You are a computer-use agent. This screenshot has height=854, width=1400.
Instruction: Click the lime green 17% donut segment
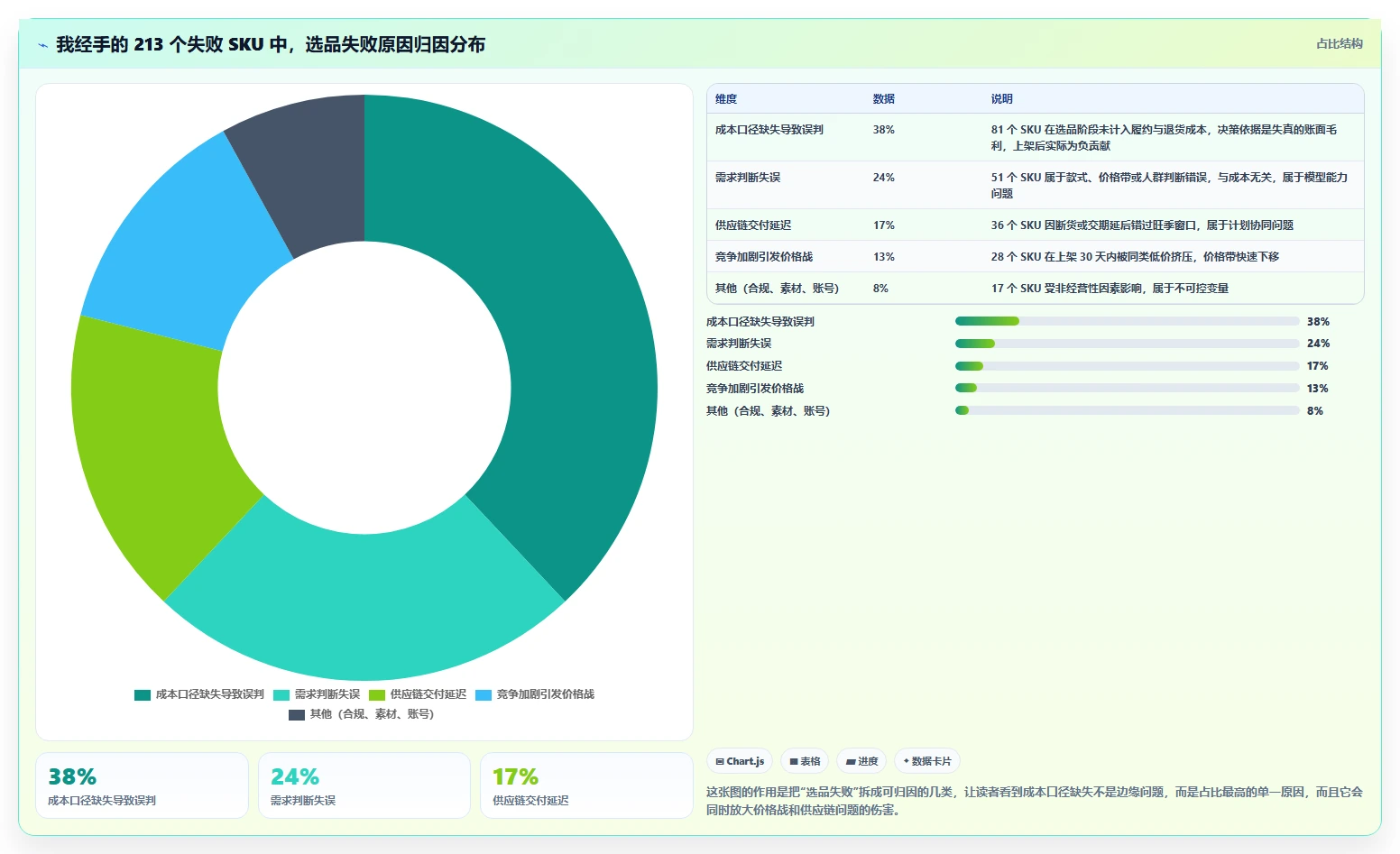(153, 451)
